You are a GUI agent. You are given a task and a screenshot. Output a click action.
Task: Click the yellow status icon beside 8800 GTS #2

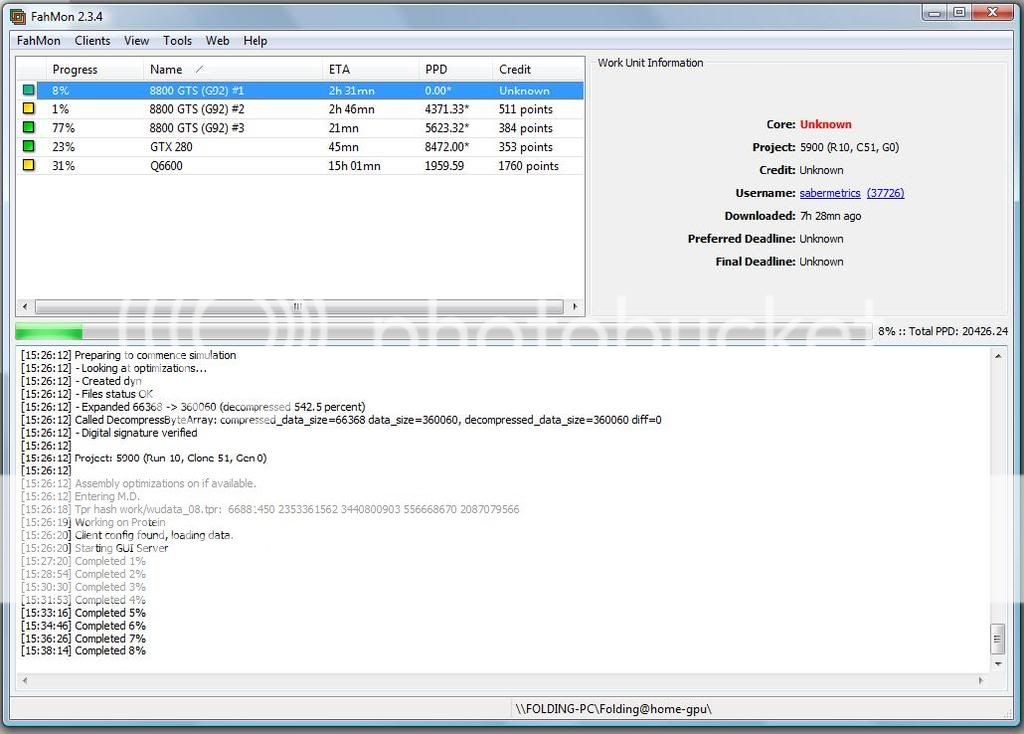(x=30, y=108)
